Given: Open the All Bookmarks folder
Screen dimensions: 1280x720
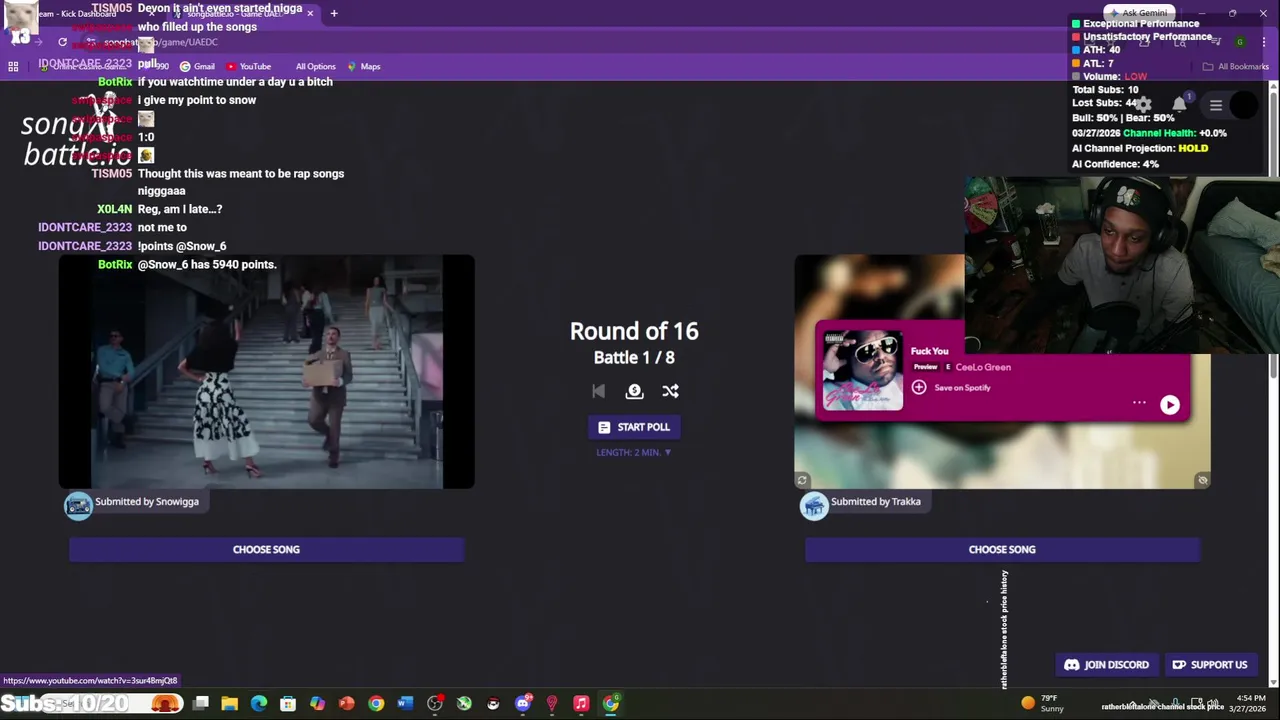Looking at the screenshot, I should [1236, 66].
